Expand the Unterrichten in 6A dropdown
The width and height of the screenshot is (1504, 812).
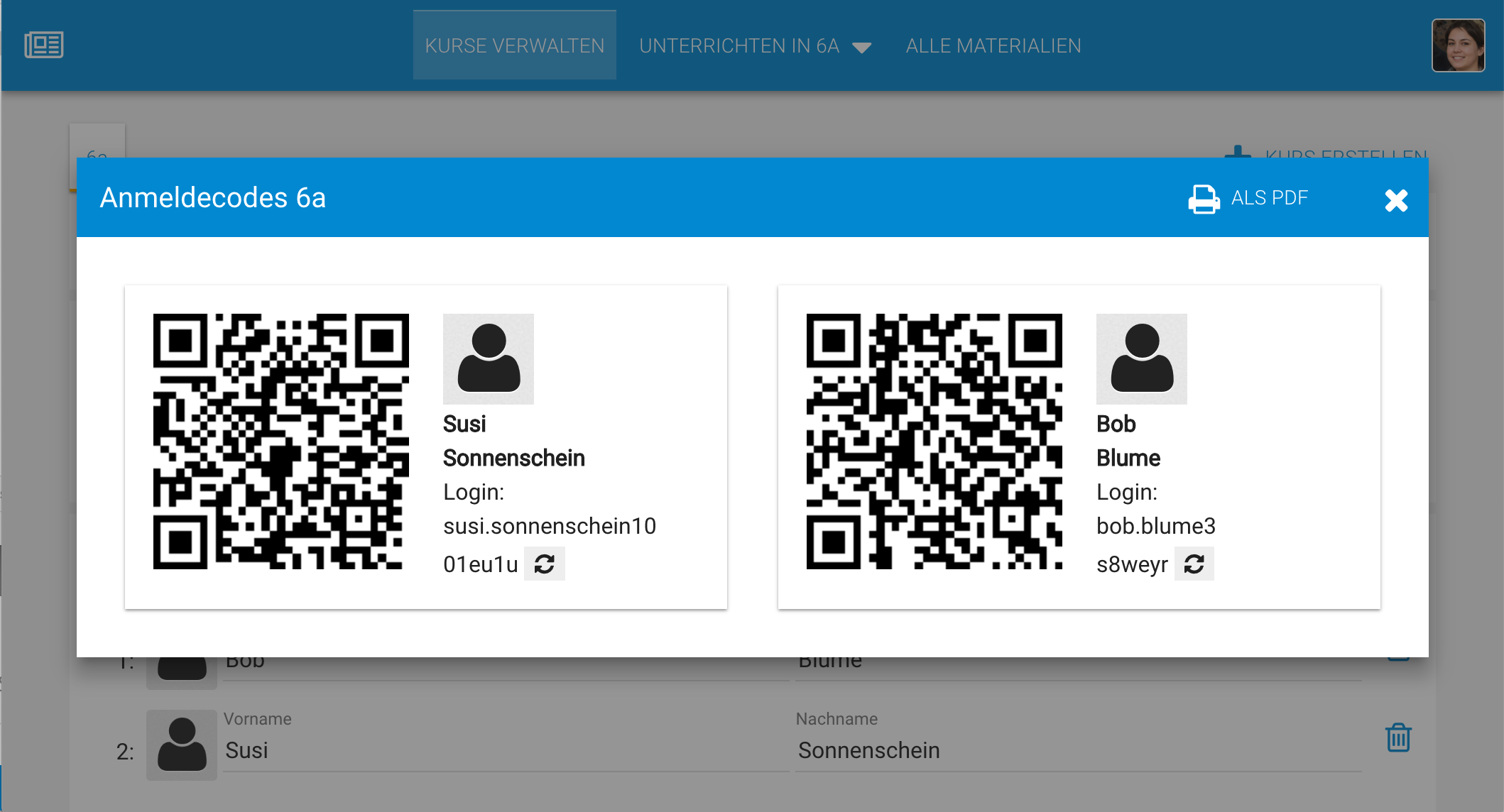[x=756, y=46]
